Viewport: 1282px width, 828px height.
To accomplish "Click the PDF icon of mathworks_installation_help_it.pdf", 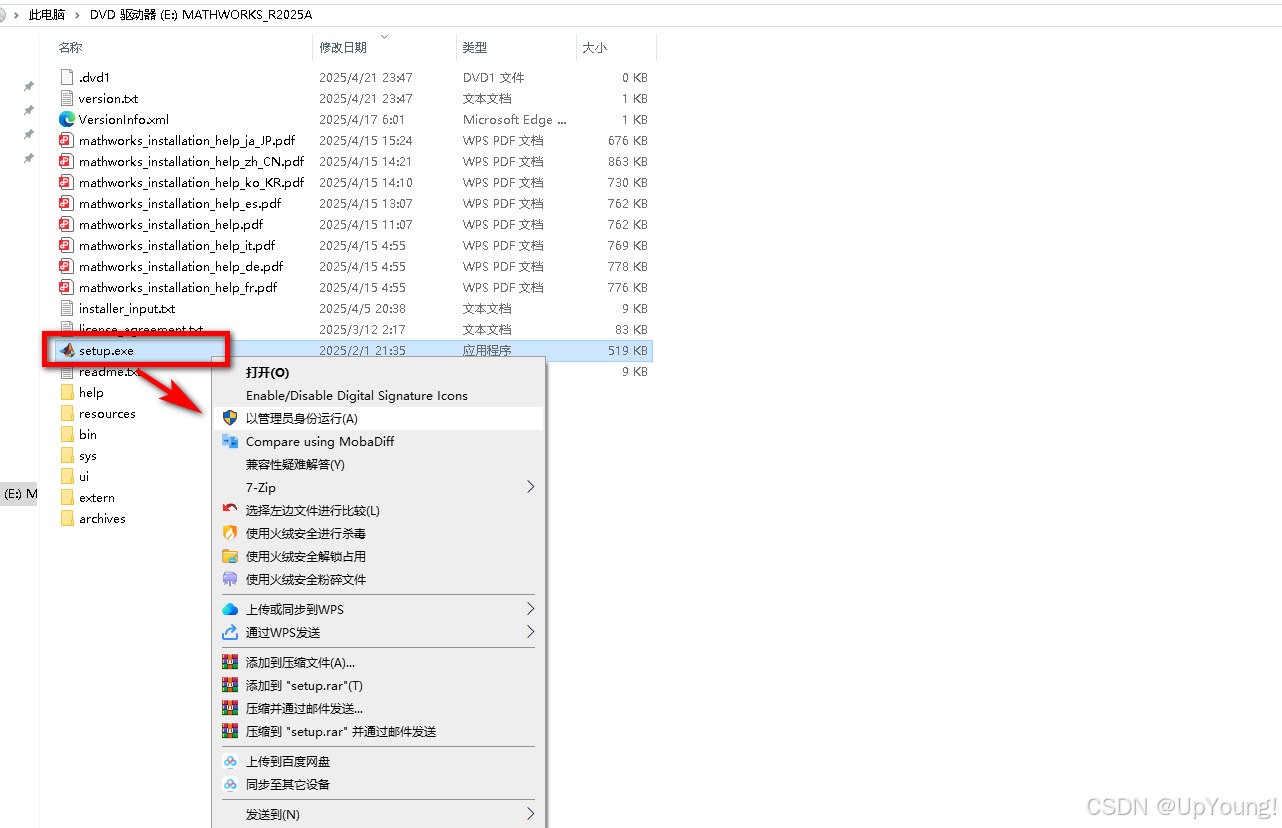I will point(67,245).
